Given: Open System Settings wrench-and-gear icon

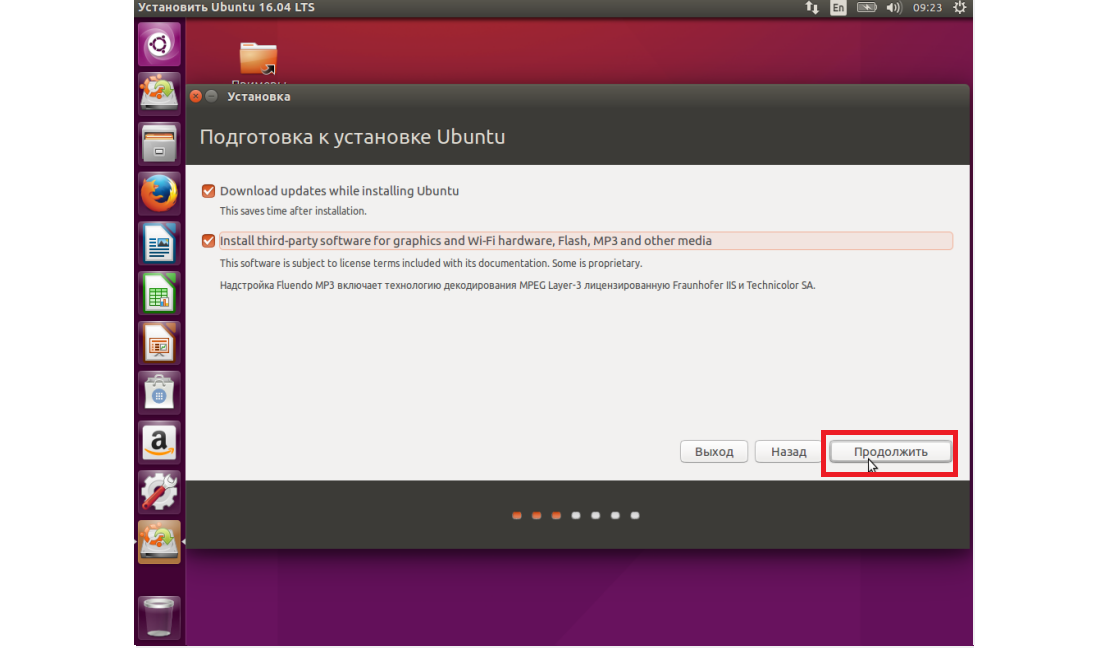Looking at the screenshot, I should point(159,492).
